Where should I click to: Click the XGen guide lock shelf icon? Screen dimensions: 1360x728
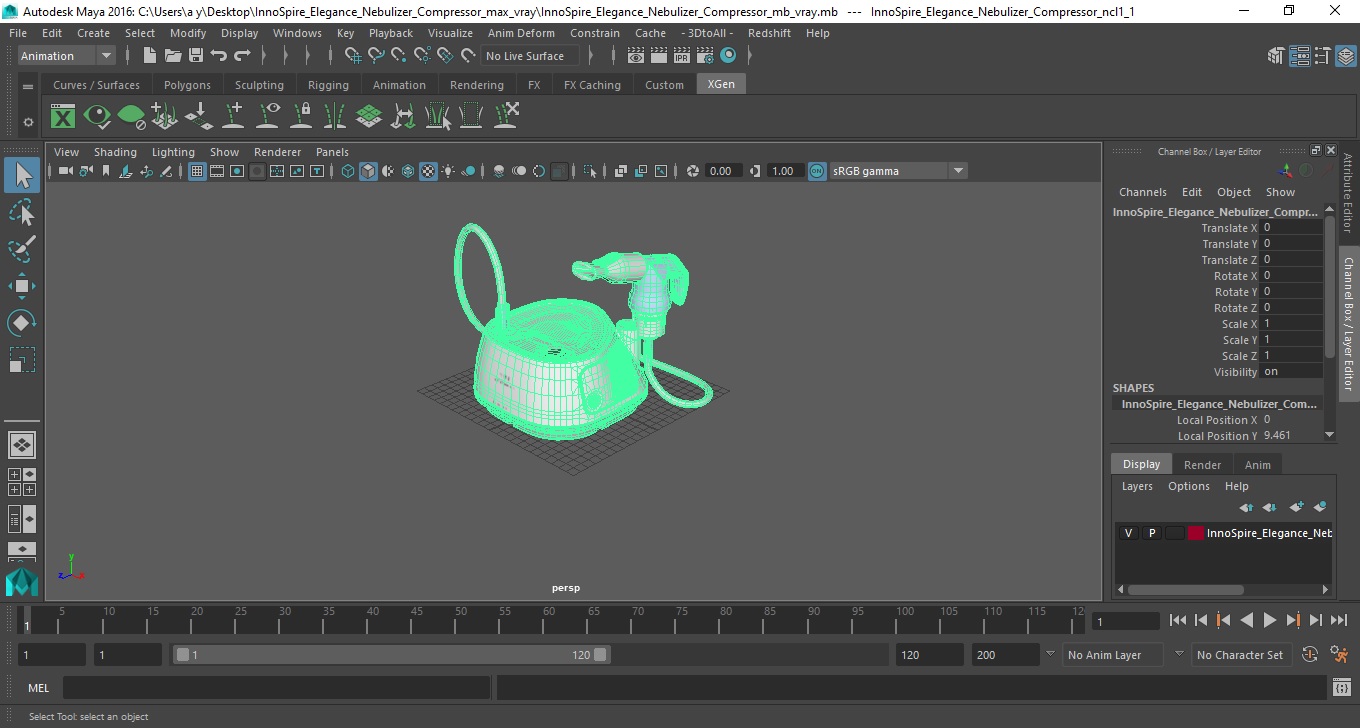click(301, 117)
